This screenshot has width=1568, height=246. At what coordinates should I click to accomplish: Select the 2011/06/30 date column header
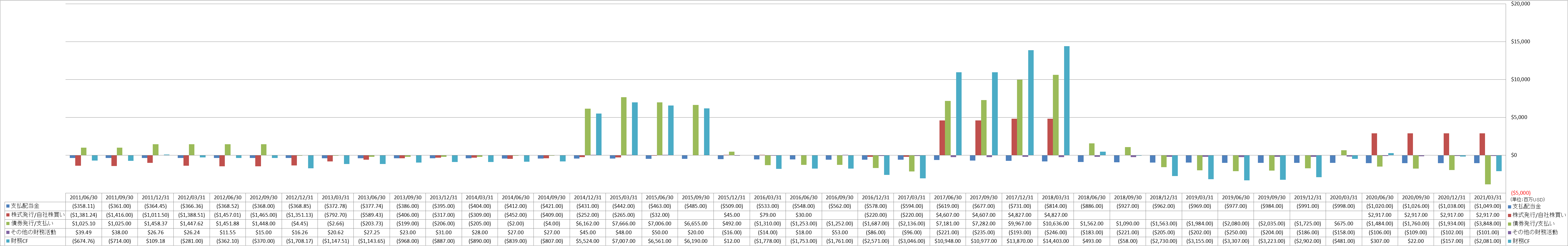click(x=83, y=198)
